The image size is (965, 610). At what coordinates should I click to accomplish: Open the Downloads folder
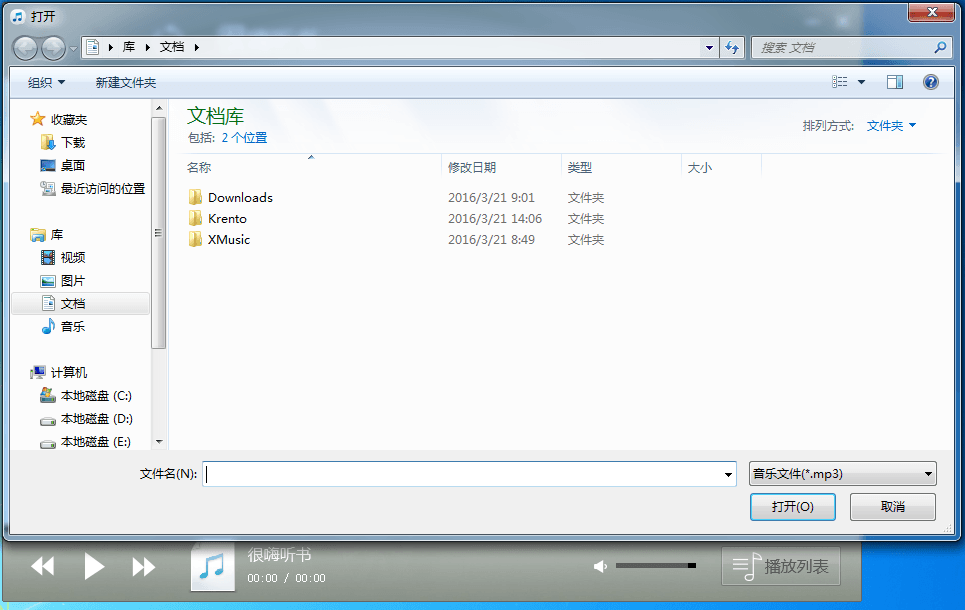click(x=240, y=198)
